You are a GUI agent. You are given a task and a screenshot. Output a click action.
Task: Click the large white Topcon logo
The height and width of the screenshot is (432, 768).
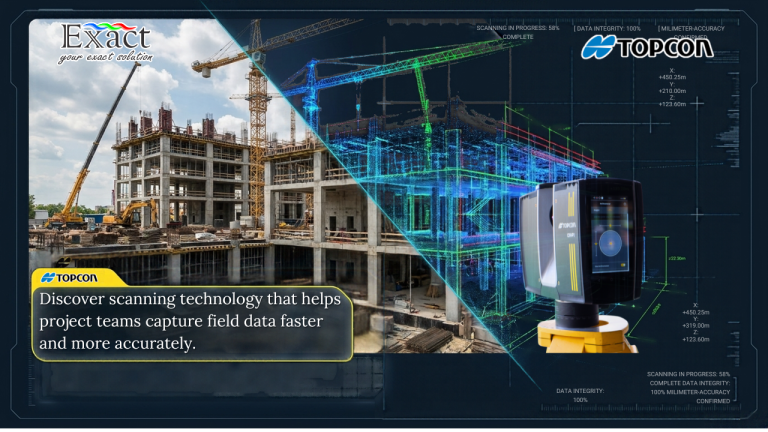[x=647, y=48]
